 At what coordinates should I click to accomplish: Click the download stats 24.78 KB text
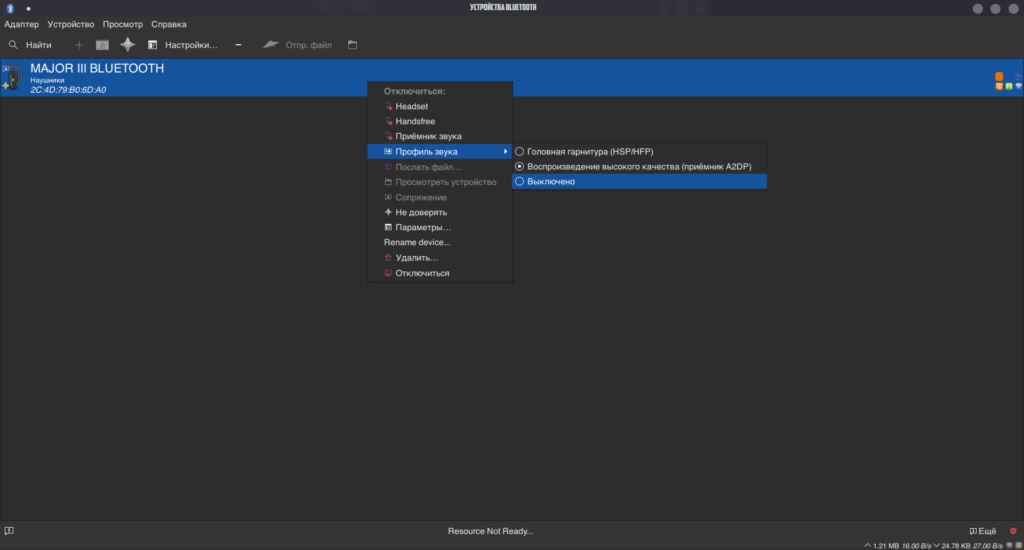click(955, 546)
